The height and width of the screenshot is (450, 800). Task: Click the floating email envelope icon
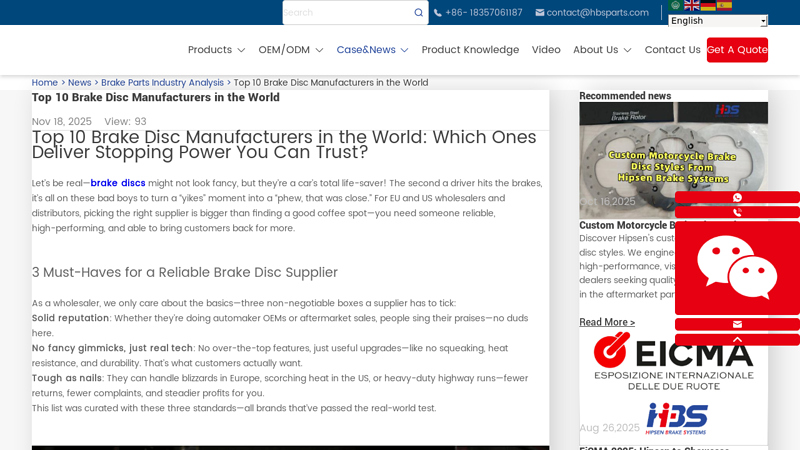(737, 324)
